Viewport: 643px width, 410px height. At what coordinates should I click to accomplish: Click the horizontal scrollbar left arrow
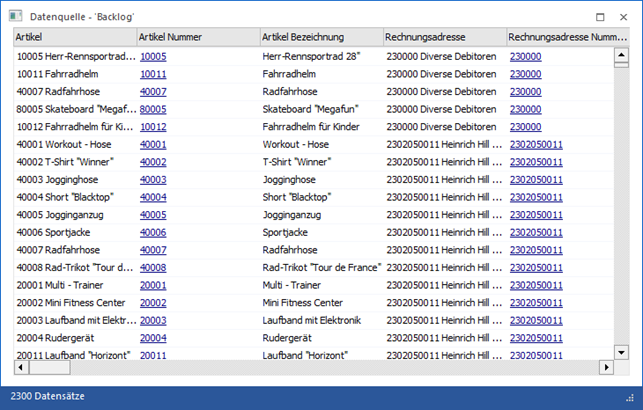pos(20,367)
